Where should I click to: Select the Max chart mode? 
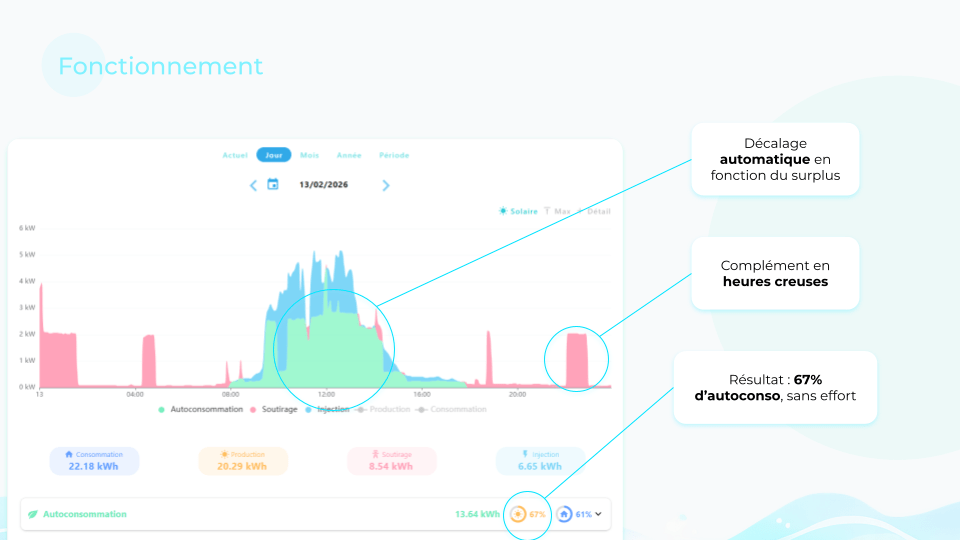(557, 211)
